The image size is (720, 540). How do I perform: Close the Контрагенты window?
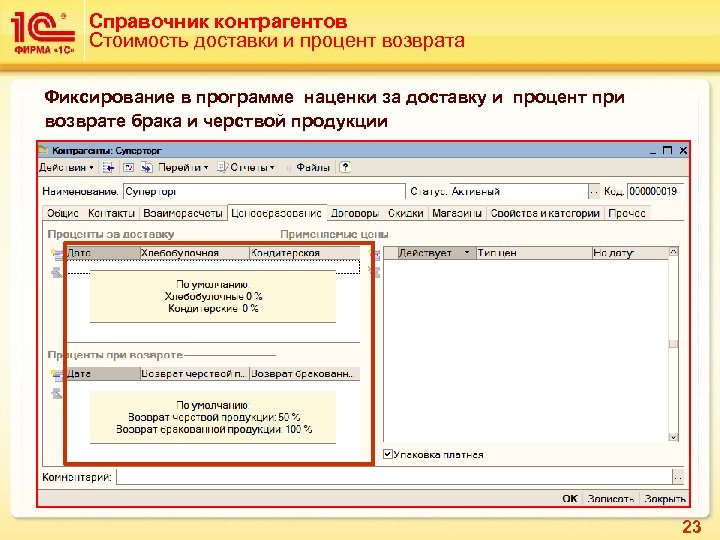683,151
